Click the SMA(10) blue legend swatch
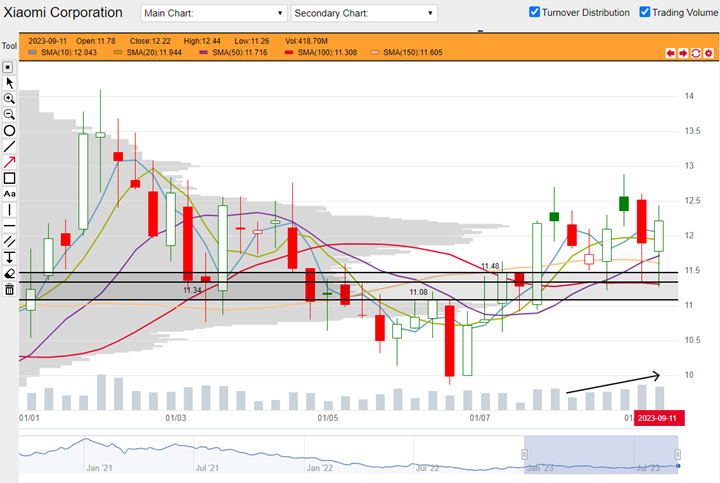 pyautogui.click(x=32, y=53)
